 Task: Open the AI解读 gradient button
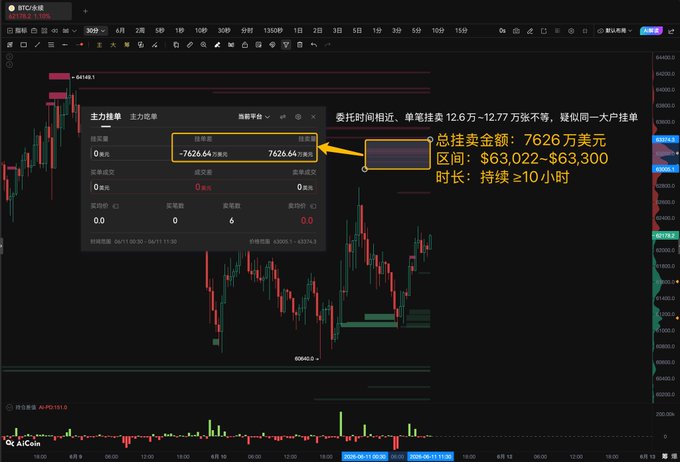[651, 31]
